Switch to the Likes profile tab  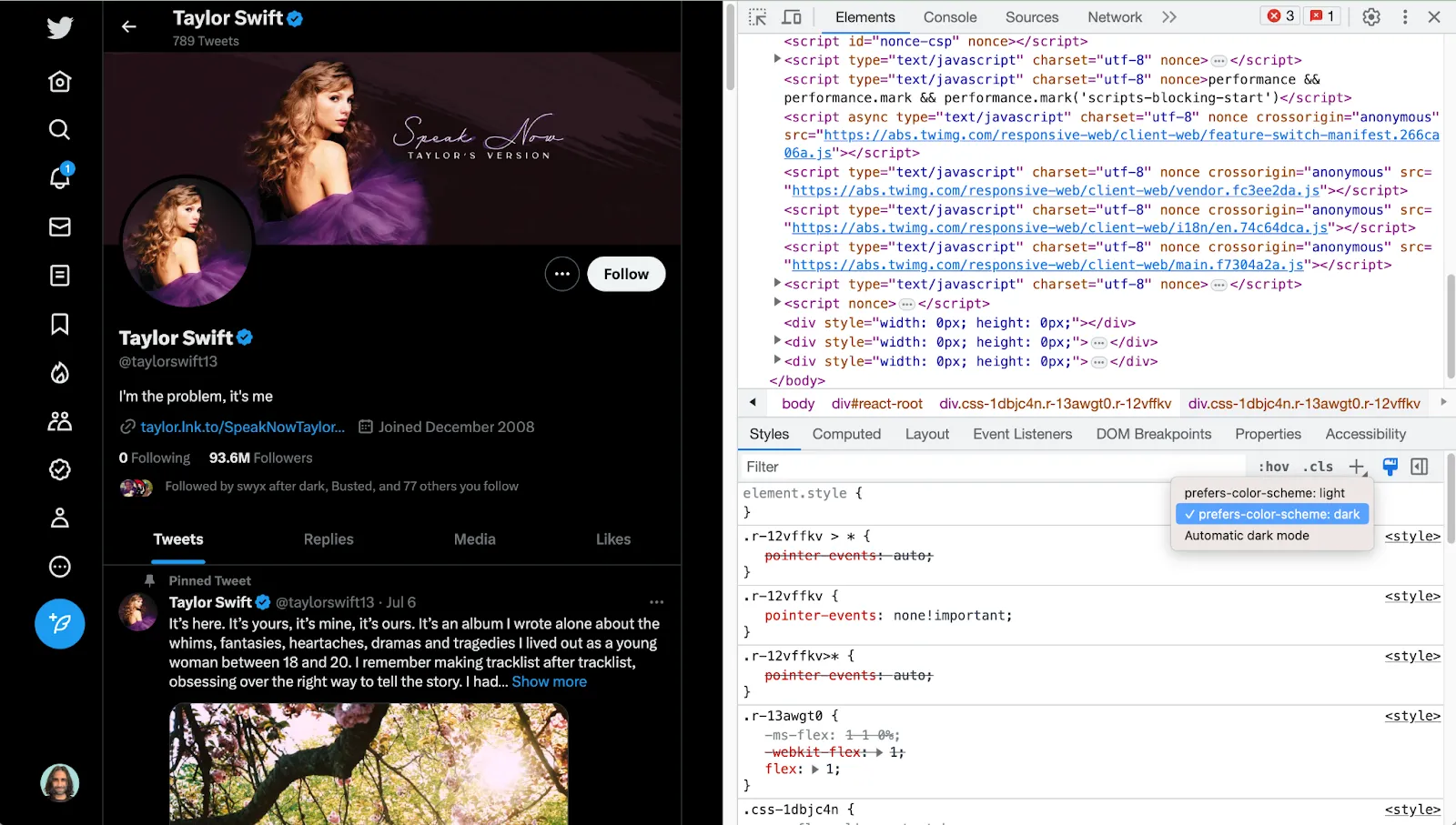[x=613, y=539]
